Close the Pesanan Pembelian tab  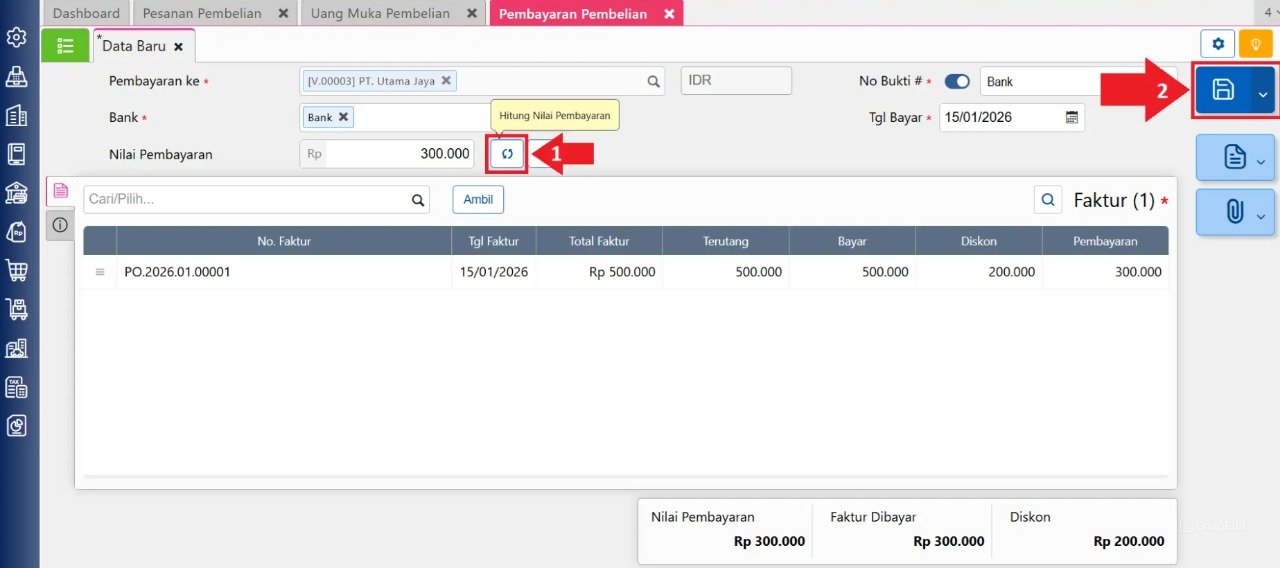283,14
